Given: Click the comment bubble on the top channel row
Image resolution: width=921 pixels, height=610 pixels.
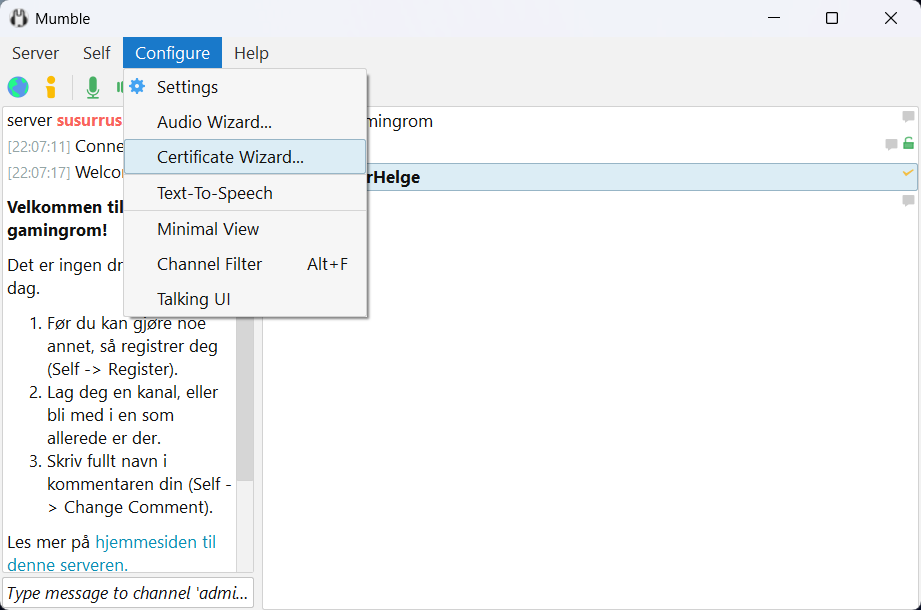Looking at the screenshot, I should [x=908, y=117].
